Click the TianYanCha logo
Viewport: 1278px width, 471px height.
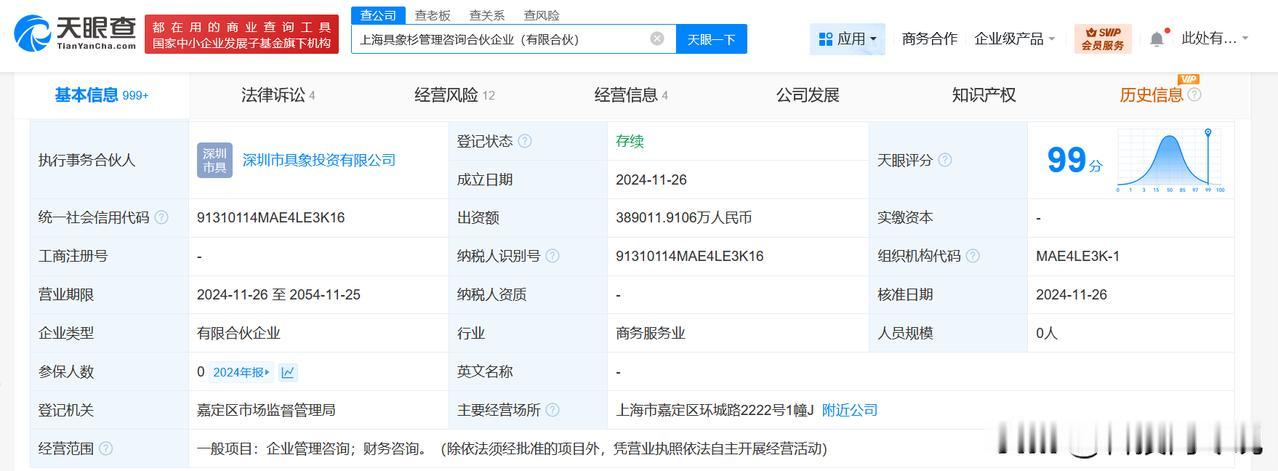pos(75,34)
